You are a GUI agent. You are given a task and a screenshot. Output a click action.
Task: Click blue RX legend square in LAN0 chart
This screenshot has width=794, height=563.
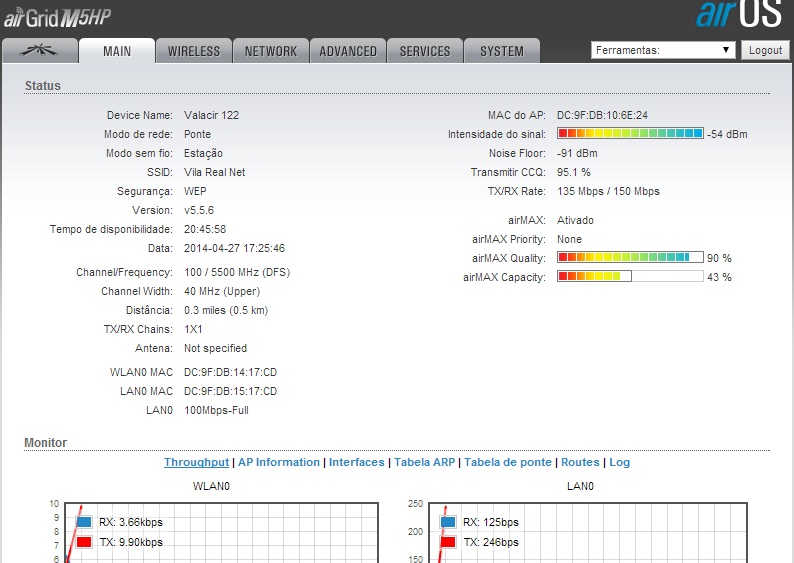[x=448, y=521]
